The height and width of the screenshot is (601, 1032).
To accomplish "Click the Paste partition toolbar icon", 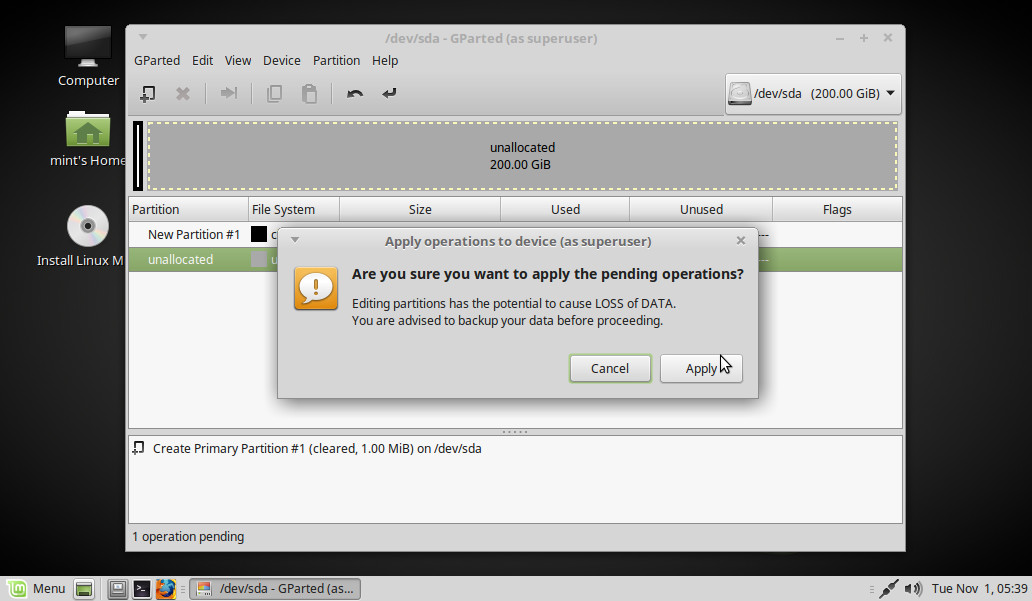I will (310, 93).
